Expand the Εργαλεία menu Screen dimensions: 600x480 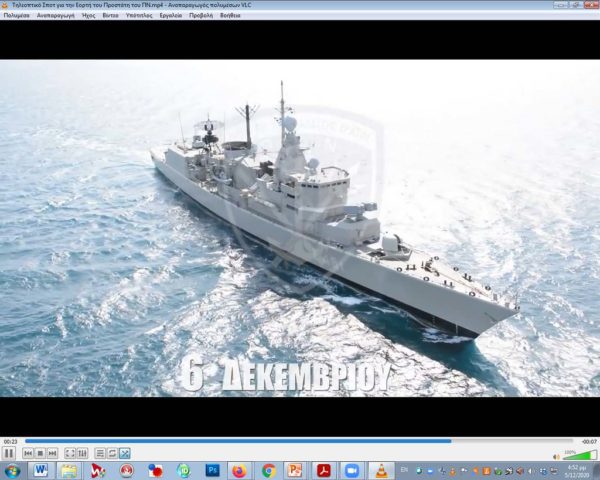[x=170, y=16]
